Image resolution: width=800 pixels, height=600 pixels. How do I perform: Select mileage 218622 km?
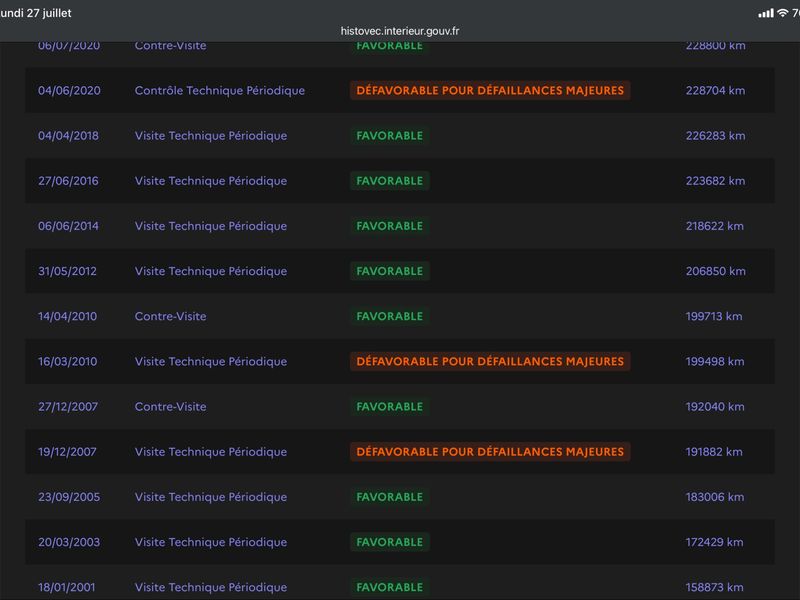tap(715, 226)
